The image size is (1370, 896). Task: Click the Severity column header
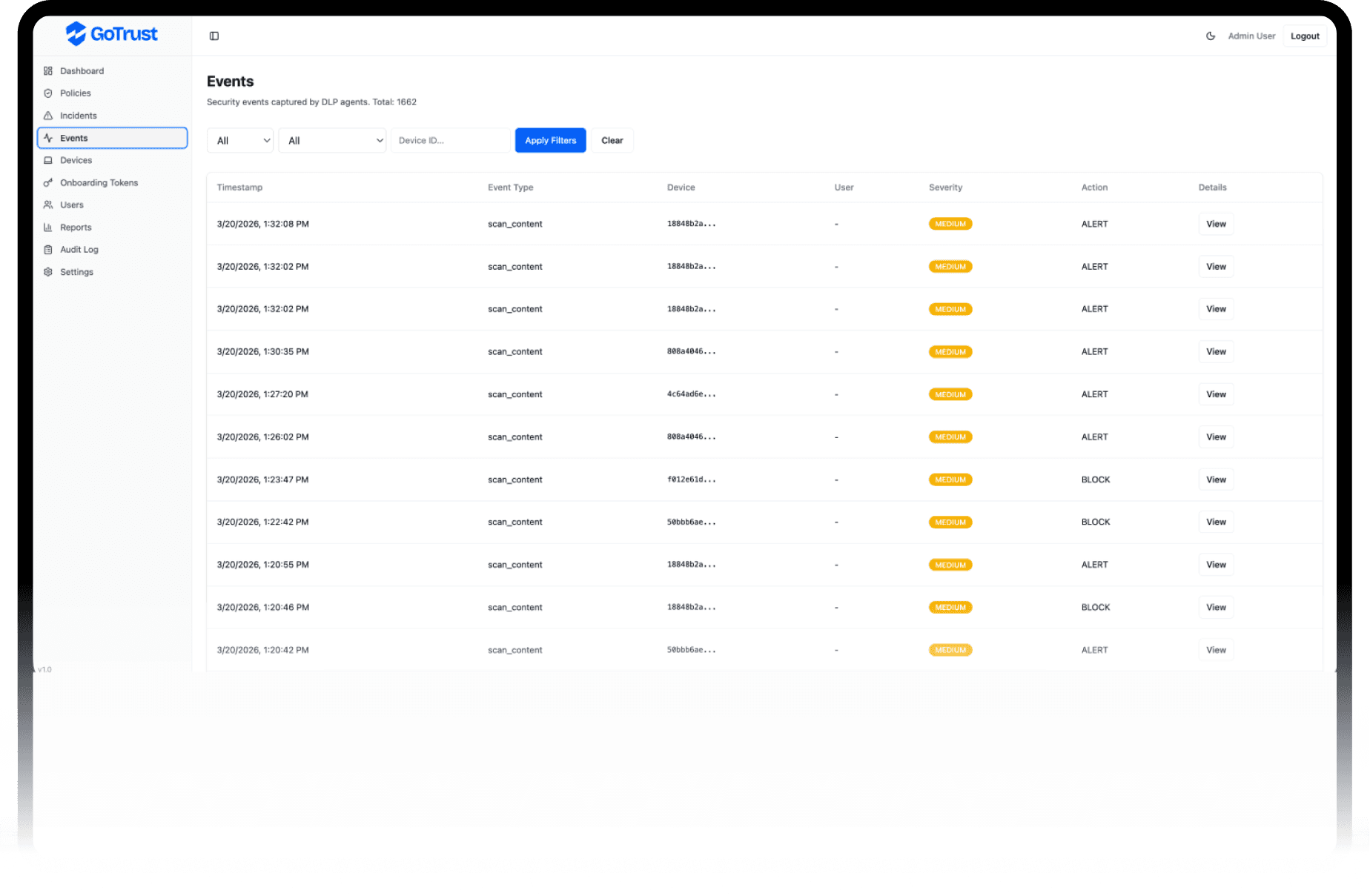click(x=945, y=188)
